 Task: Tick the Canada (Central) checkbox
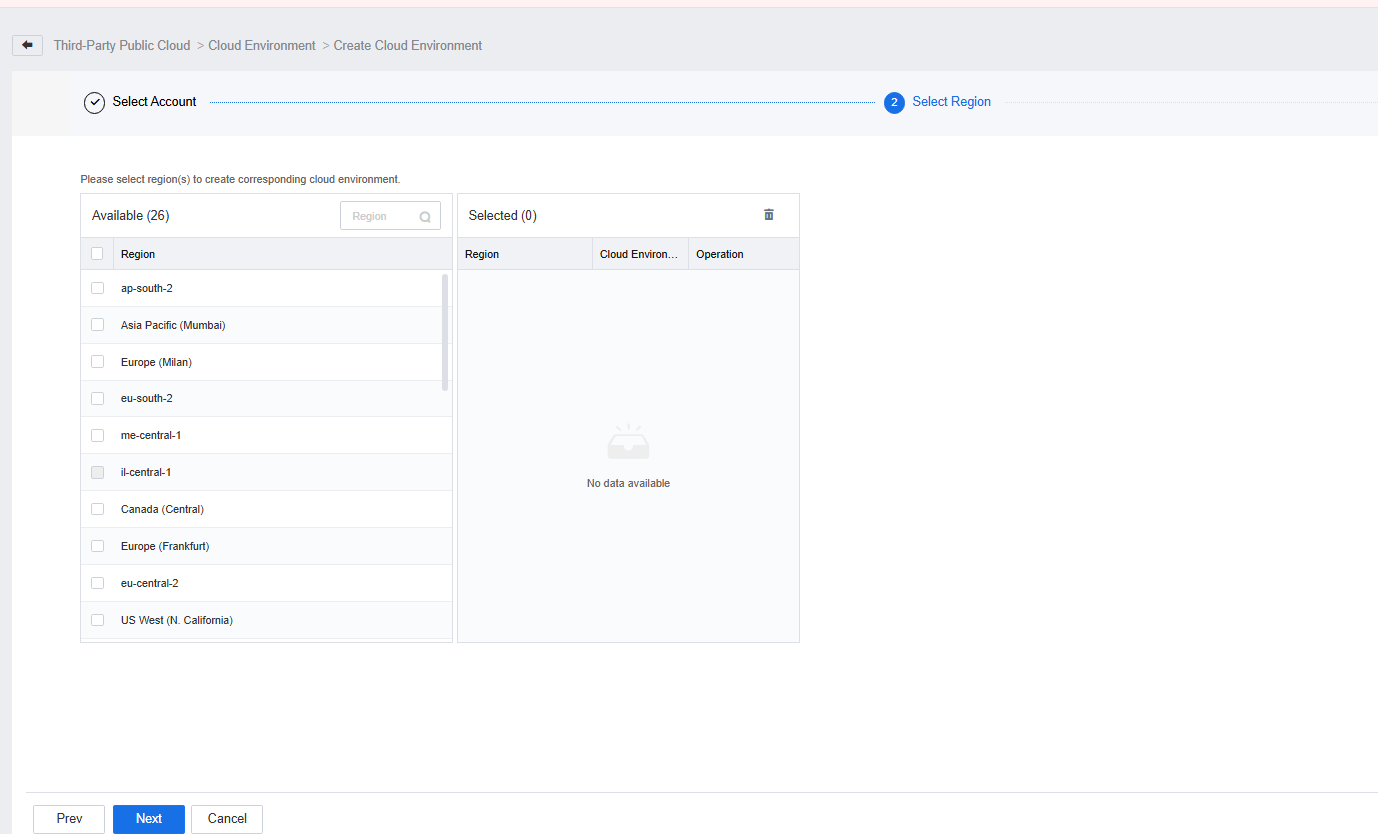(97, 509)
